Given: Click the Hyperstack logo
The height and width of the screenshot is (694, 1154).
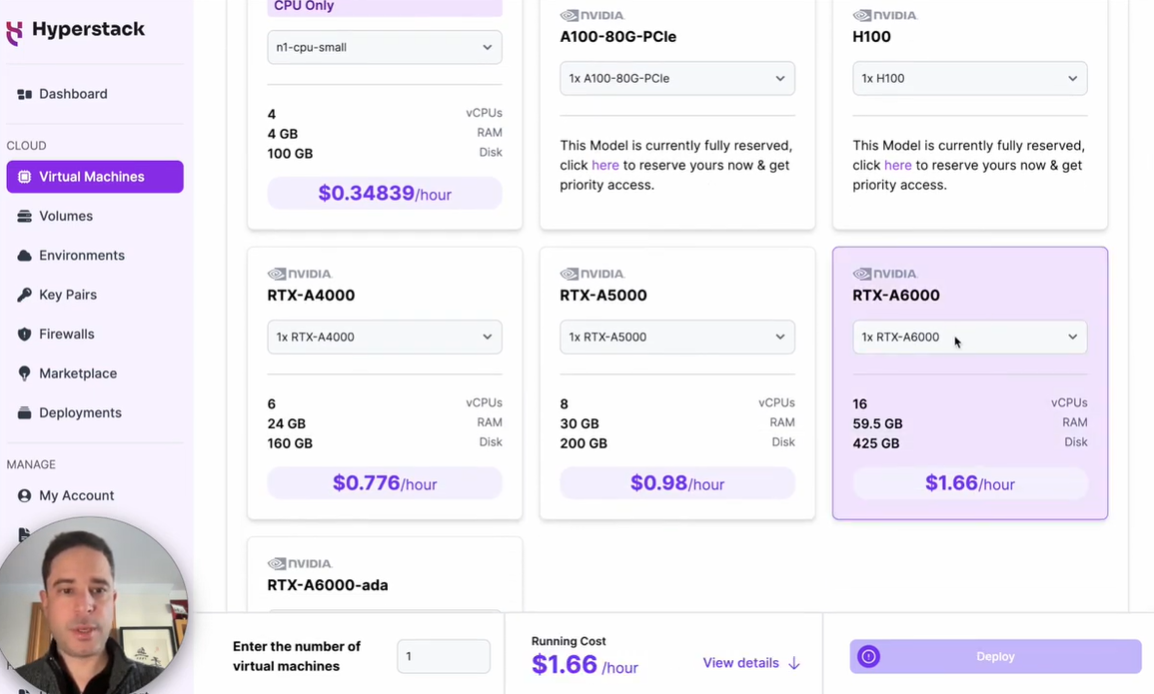Looking at the screenshot, I should point(76,30).
